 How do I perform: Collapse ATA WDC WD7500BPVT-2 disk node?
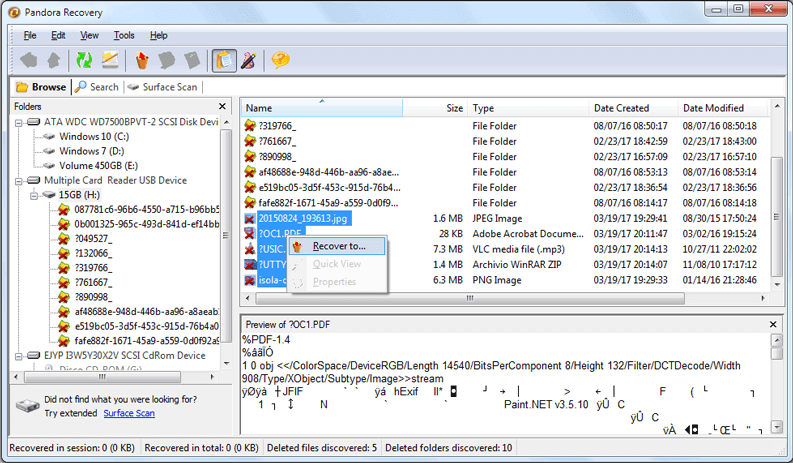point(19,122)
